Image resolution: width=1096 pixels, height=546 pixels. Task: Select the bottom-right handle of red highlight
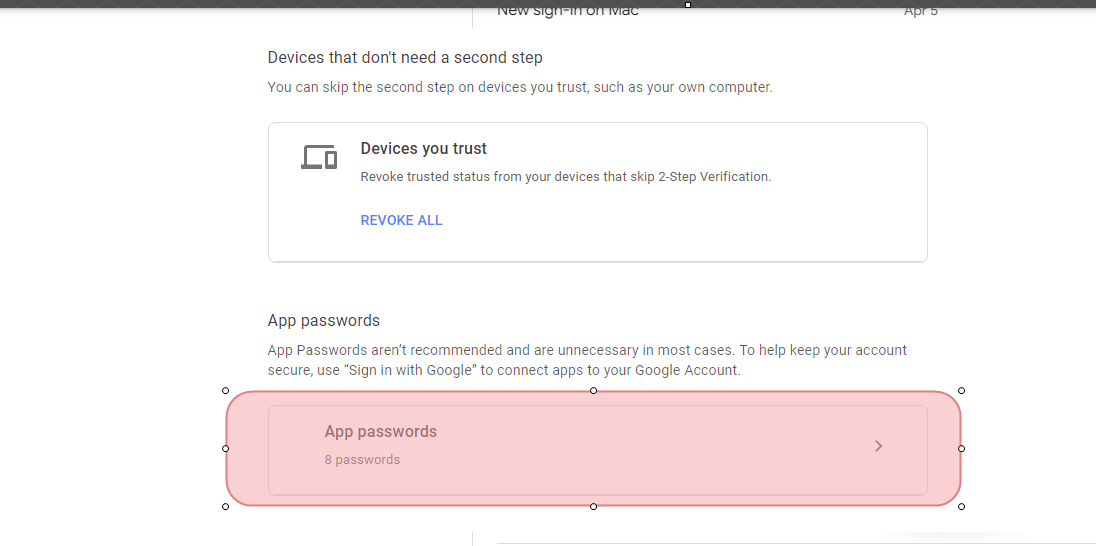tap(961, 506)
